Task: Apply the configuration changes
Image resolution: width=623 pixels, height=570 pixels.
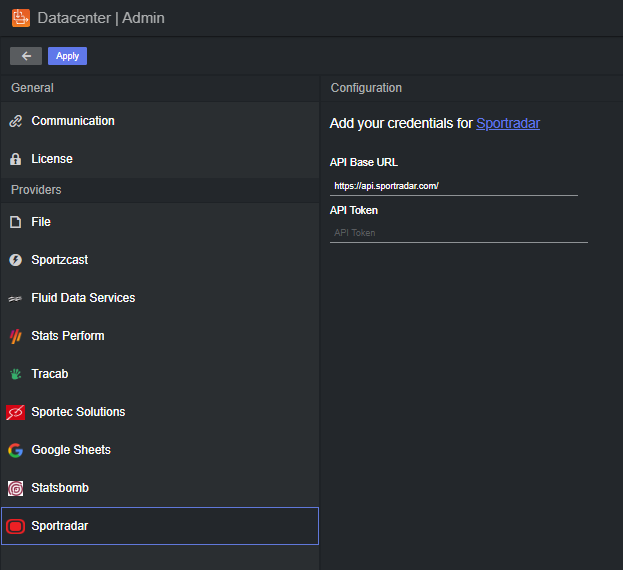Action: click(x=68, y=56)
